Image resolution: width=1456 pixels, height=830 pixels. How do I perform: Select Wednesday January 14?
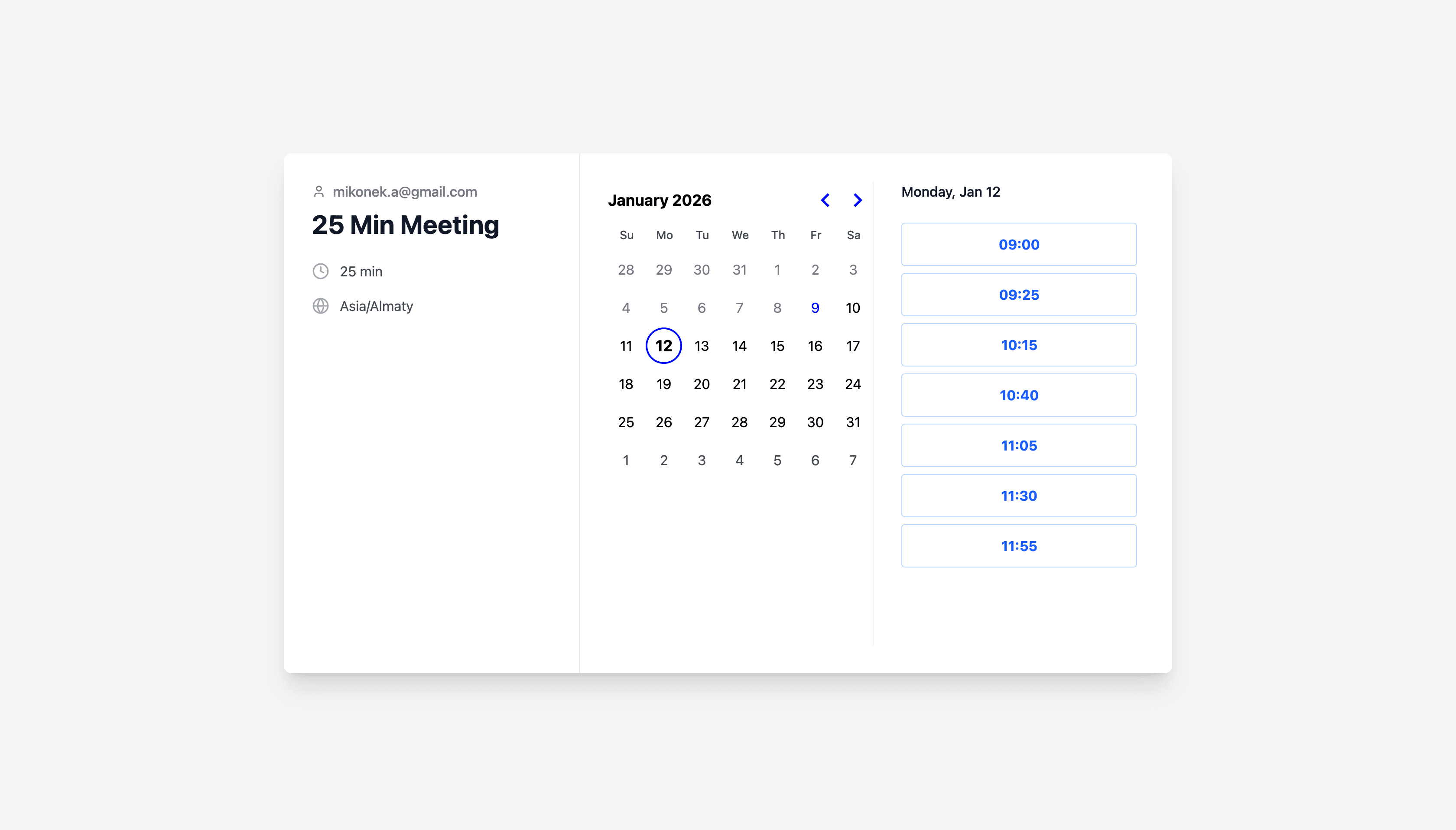pos(739,346)
